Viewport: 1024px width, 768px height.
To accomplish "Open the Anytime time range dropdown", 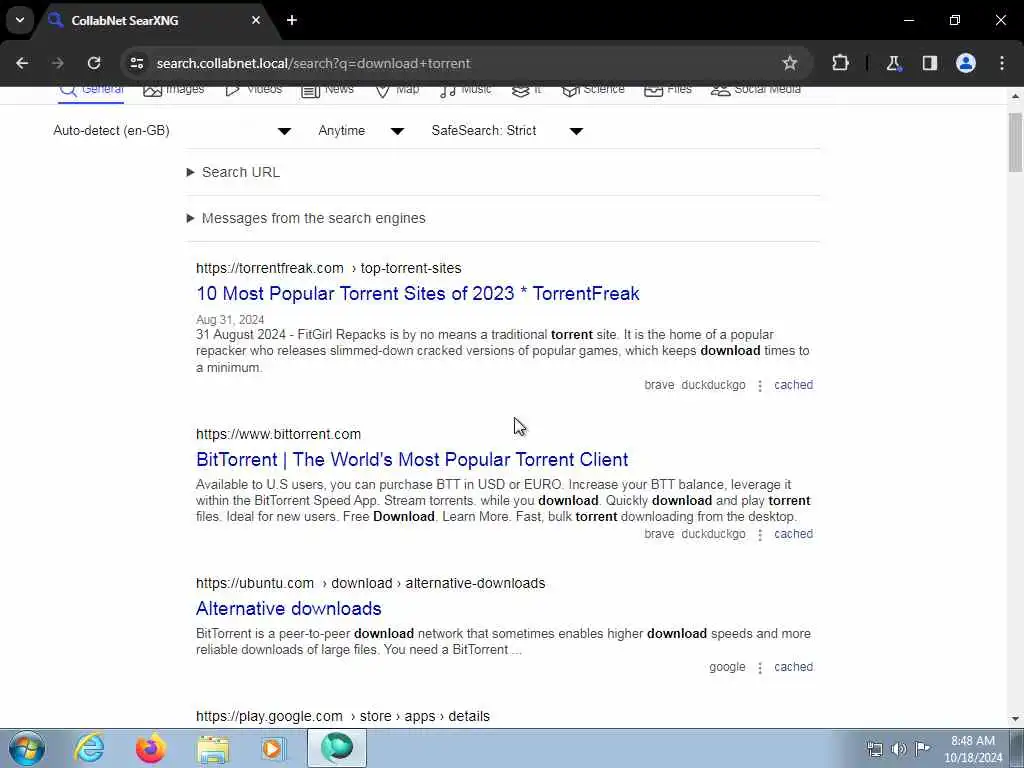I will pos(361,131).
